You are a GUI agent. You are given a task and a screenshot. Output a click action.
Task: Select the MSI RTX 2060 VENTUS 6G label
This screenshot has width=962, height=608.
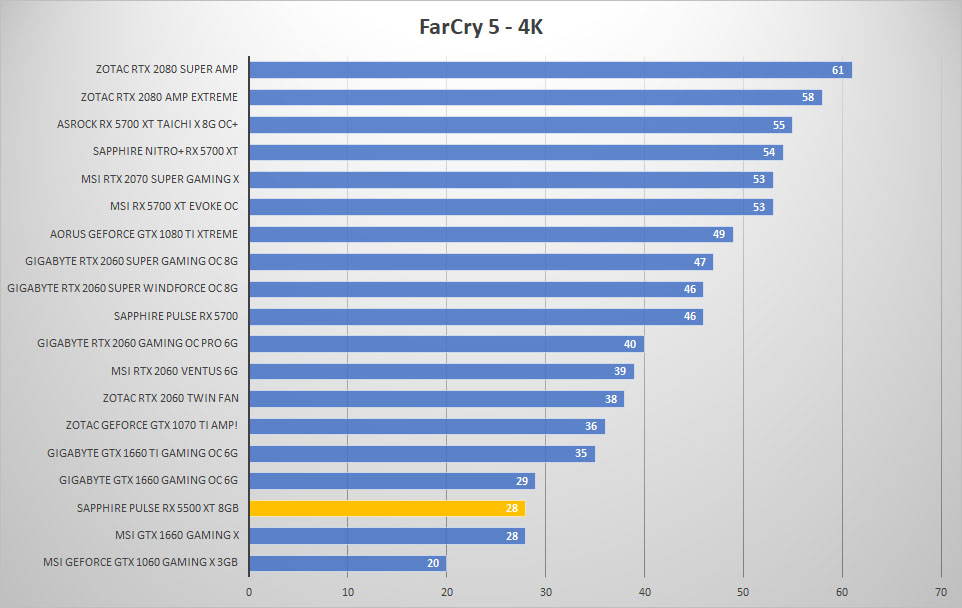pyautogui.click(x=174, y=371)
